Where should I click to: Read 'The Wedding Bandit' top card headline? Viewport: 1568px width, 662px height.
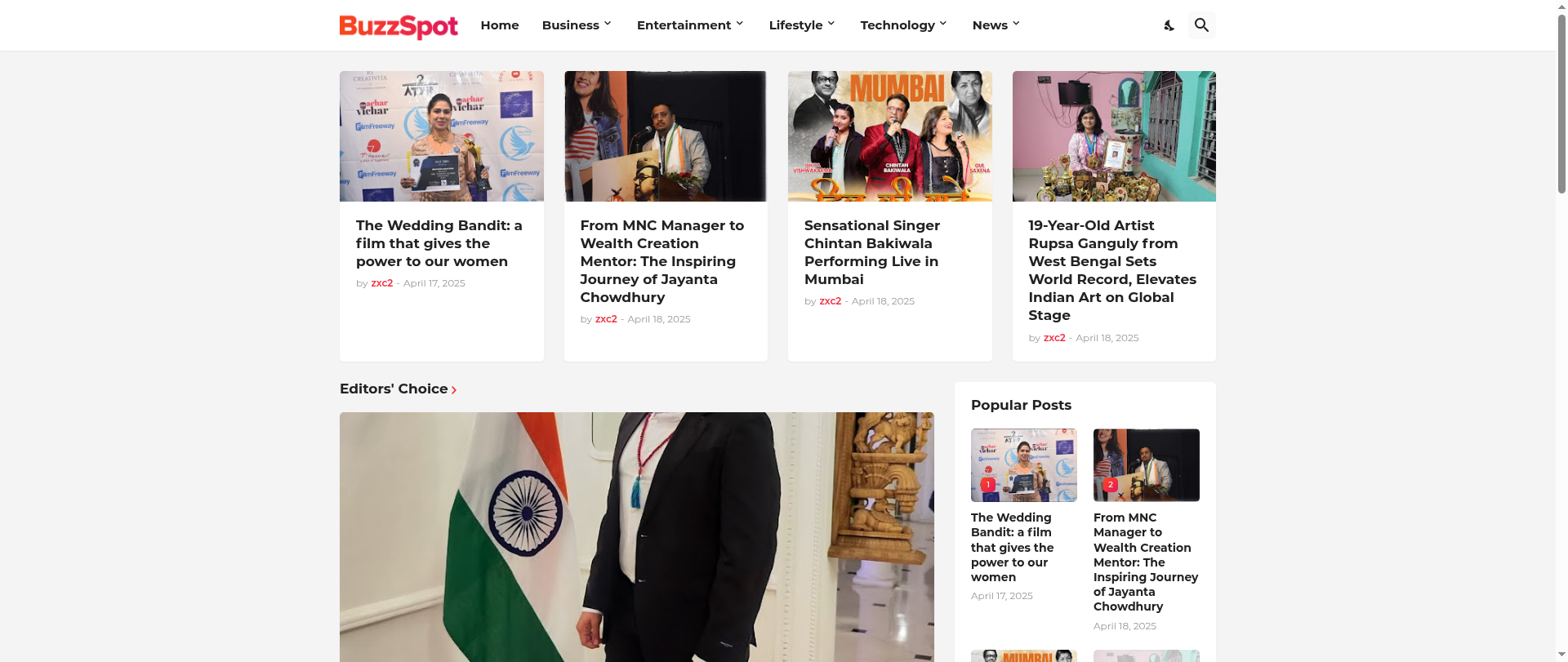point(439,243)
